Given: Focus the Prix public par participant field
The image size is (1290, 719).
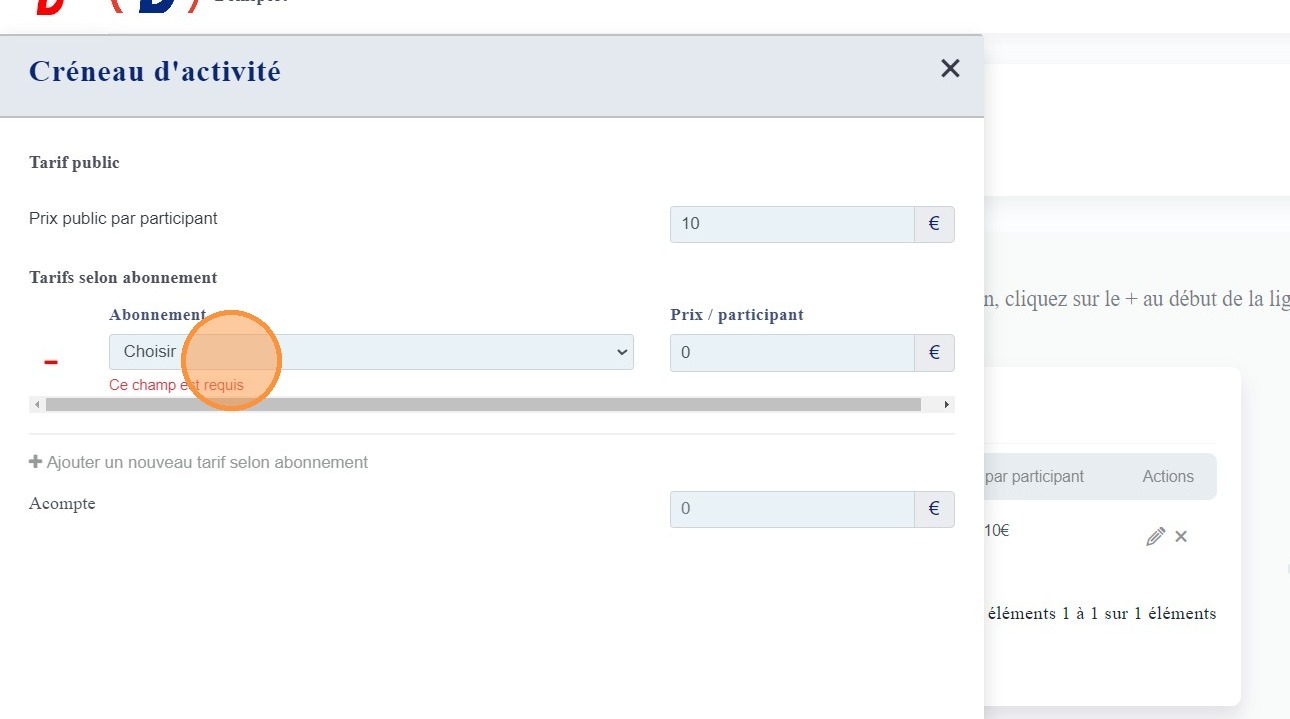Looking at the screenshot, I should (x=791, y=224).
